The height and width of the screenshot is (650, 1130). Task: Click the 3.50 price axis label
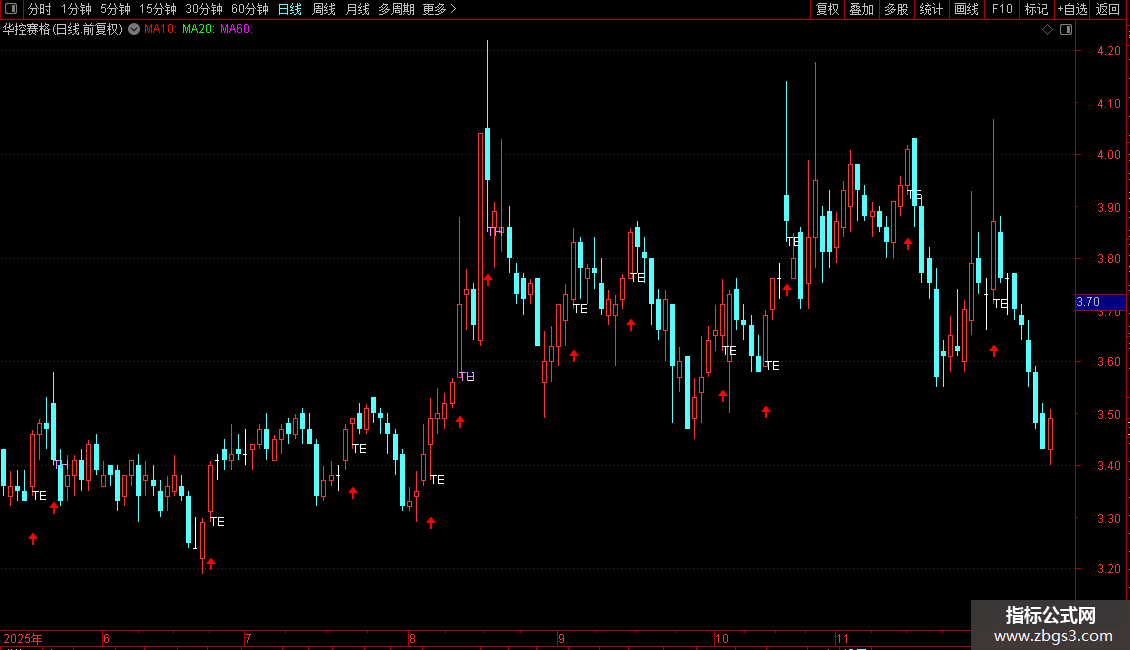pyautogui.click(x=1108, y=414)
